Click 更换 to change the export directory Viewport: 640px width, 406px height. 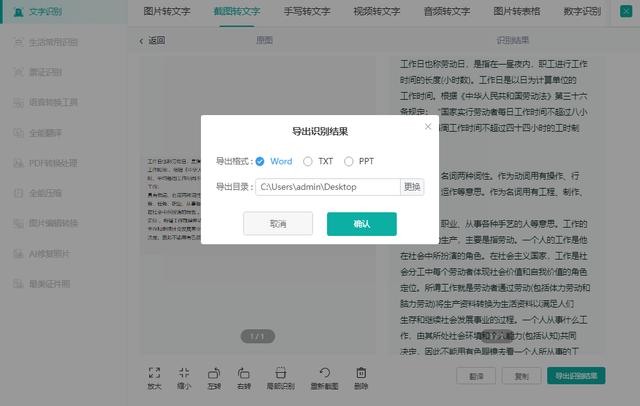pos(412,187)
